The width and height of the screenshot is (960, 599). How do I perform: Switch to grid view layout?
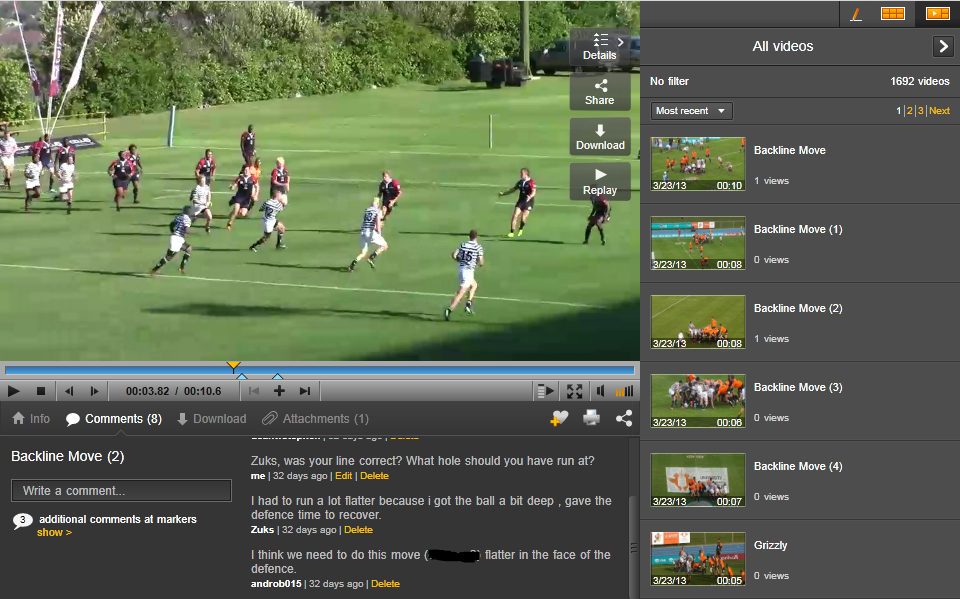coord(893,13)
